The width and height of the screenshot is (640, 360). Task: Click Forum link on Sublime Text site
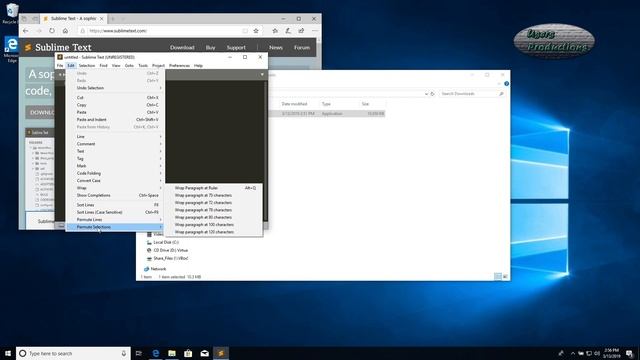click(x=302, y=48)
